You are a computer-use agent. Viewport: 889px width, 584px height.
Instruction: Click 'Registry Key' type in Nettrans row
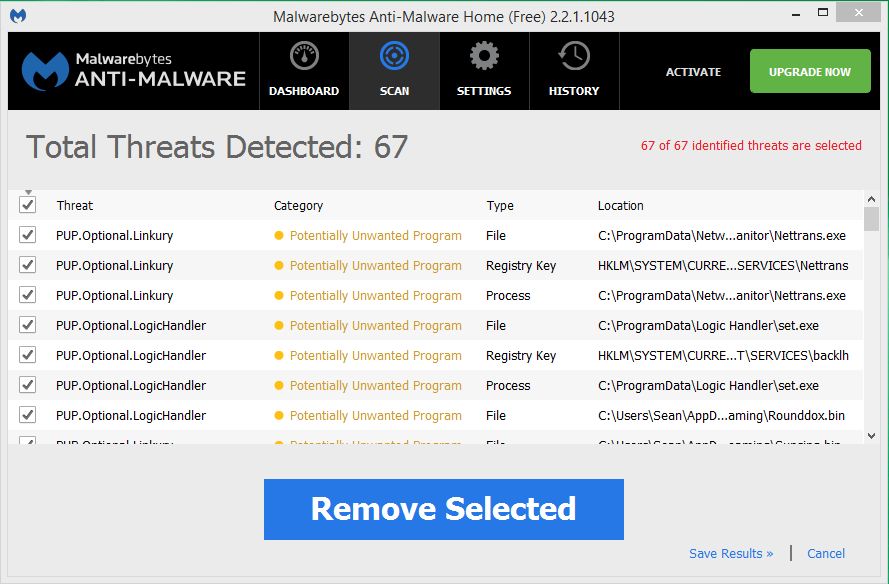521,265
